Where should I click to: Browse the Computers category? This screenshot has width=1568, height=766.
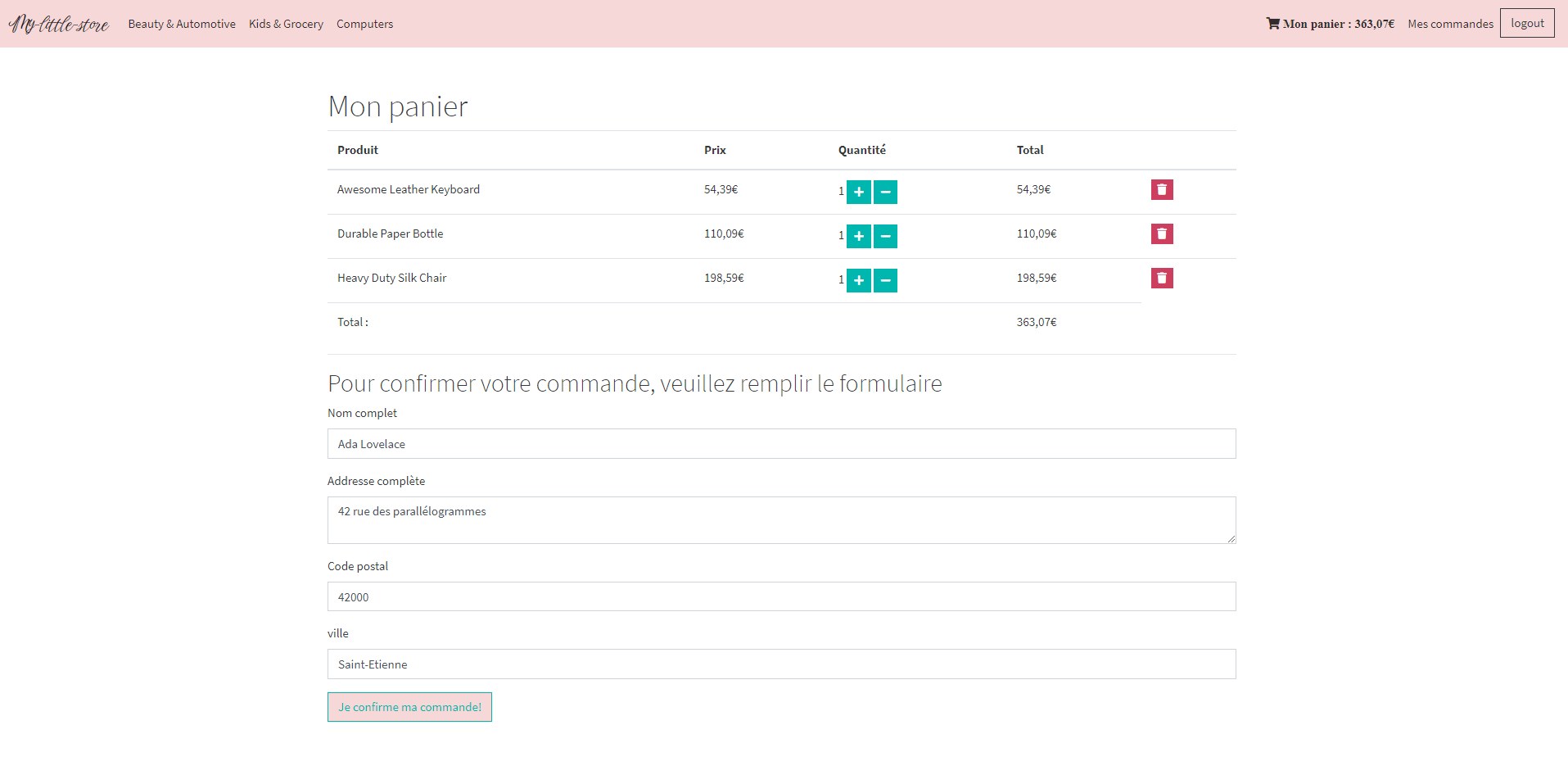point(364,24)
